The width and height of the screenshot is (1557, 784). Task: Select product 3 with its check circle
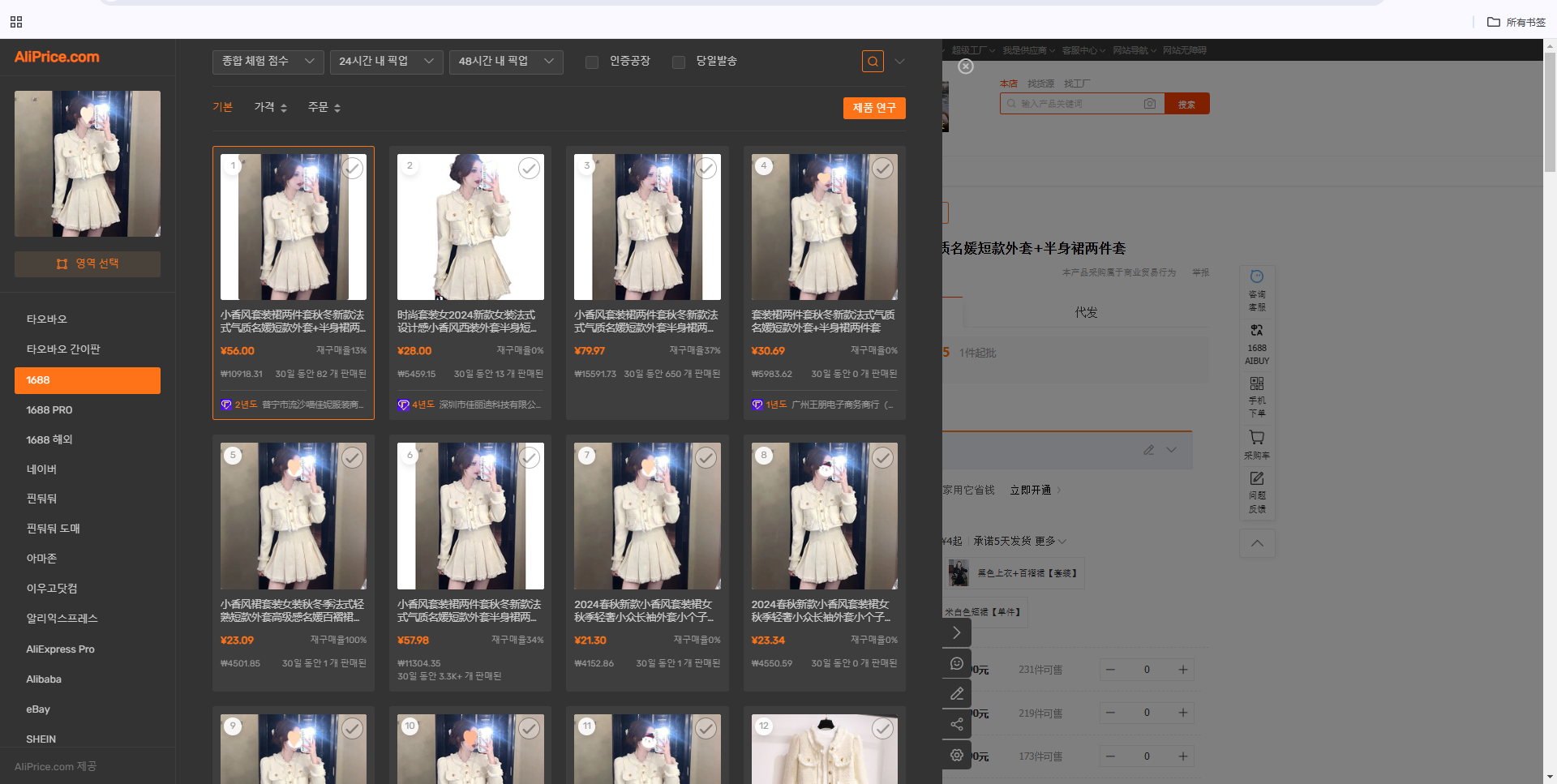(706, 168)
